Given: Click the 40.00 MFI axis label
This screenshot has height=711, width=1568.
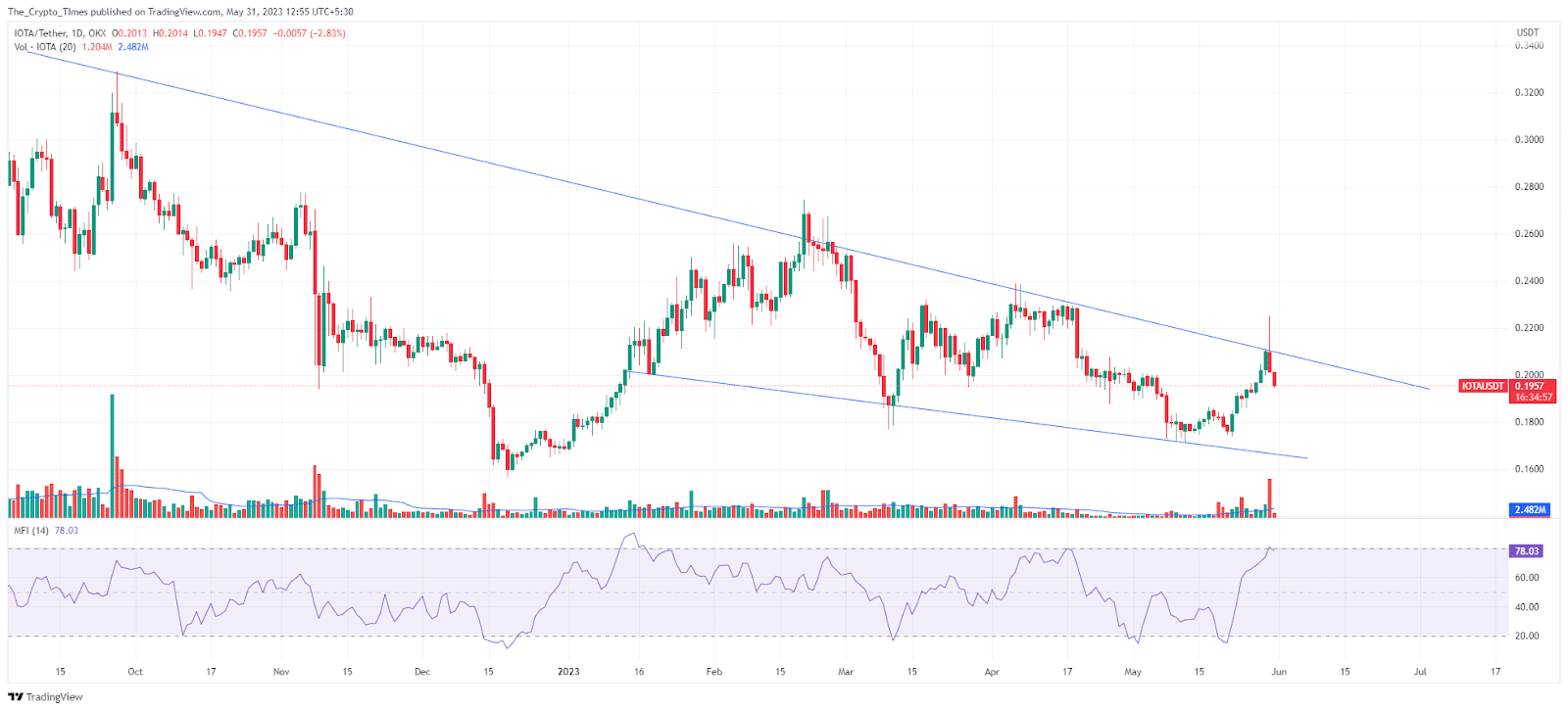Looking at the screenshot, I should point(1527,607).
